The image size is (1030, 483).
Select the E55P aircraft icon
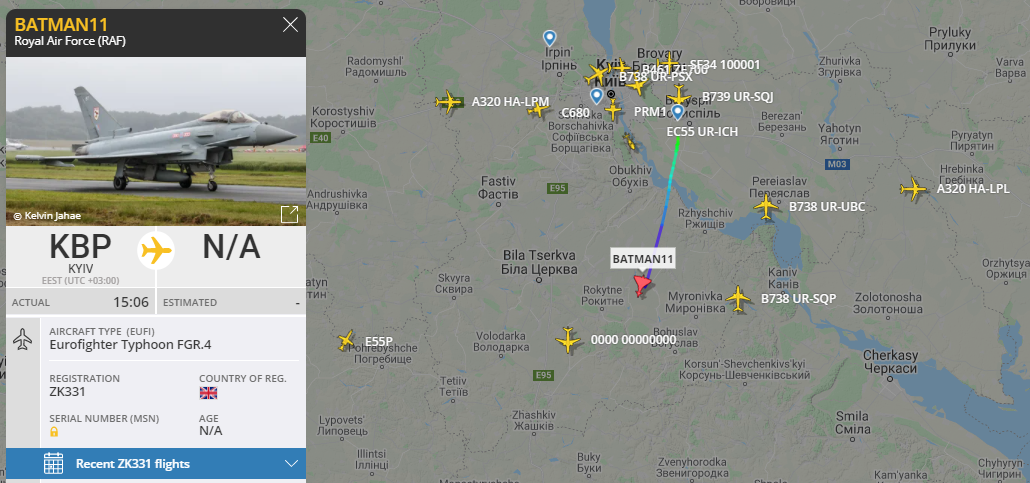(346, 340)
